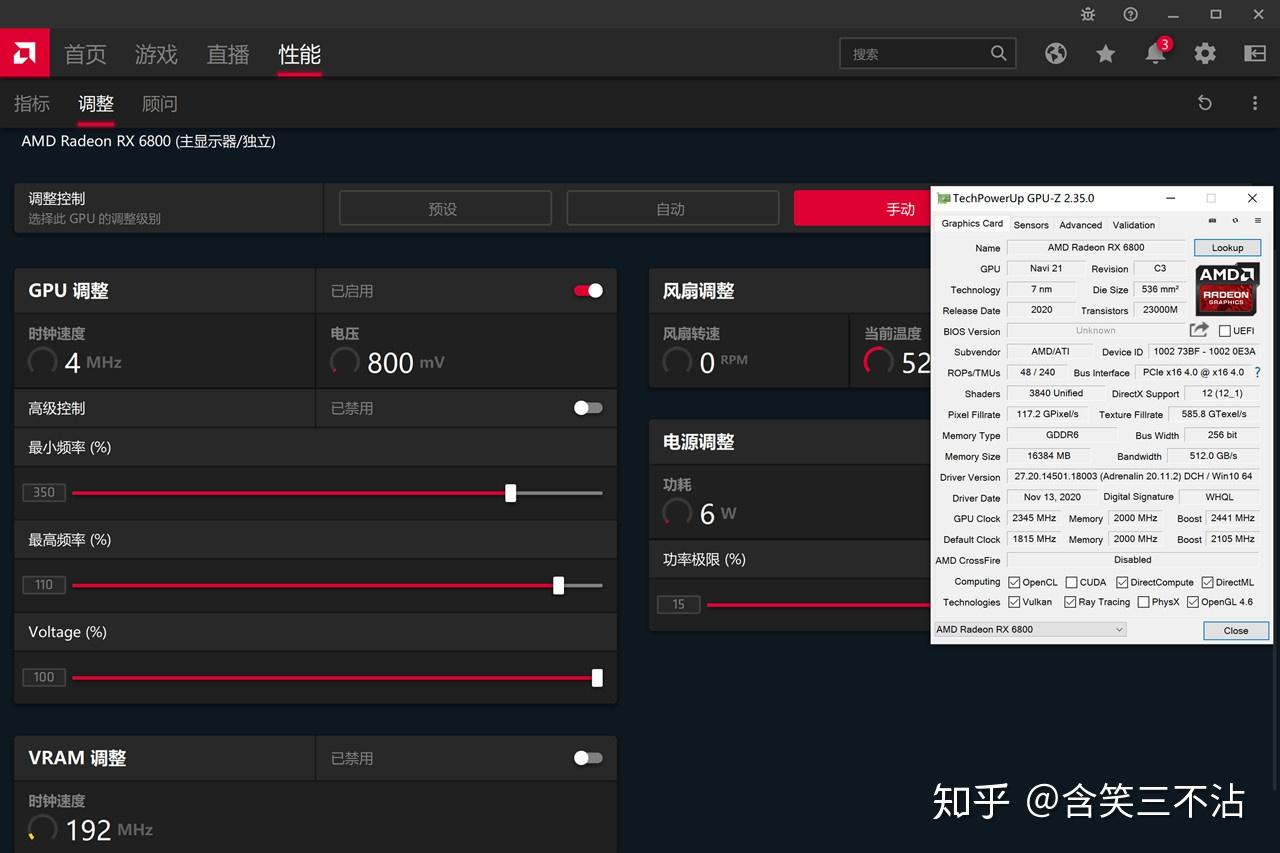Go to 游戏 tab
1280x853 pixels.
click(156, 54)
